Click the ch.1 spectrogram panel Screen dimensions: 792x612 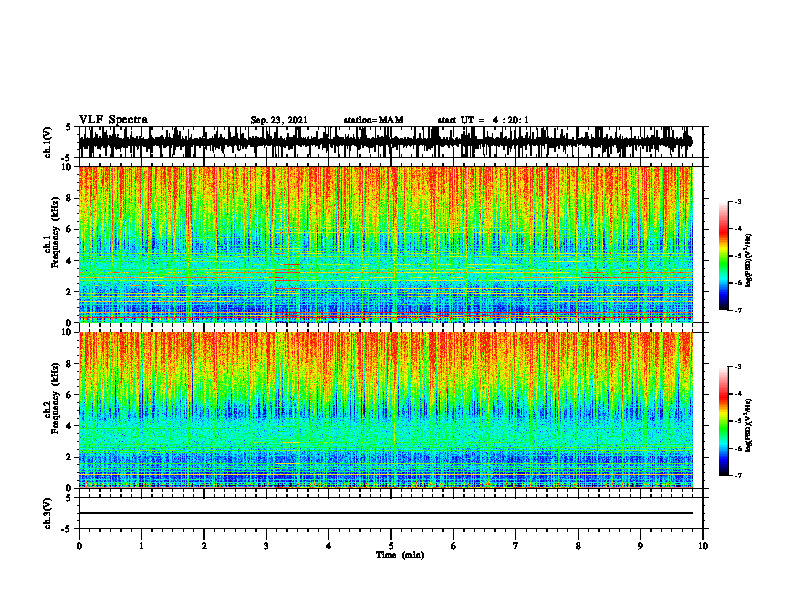click(385, 244)
